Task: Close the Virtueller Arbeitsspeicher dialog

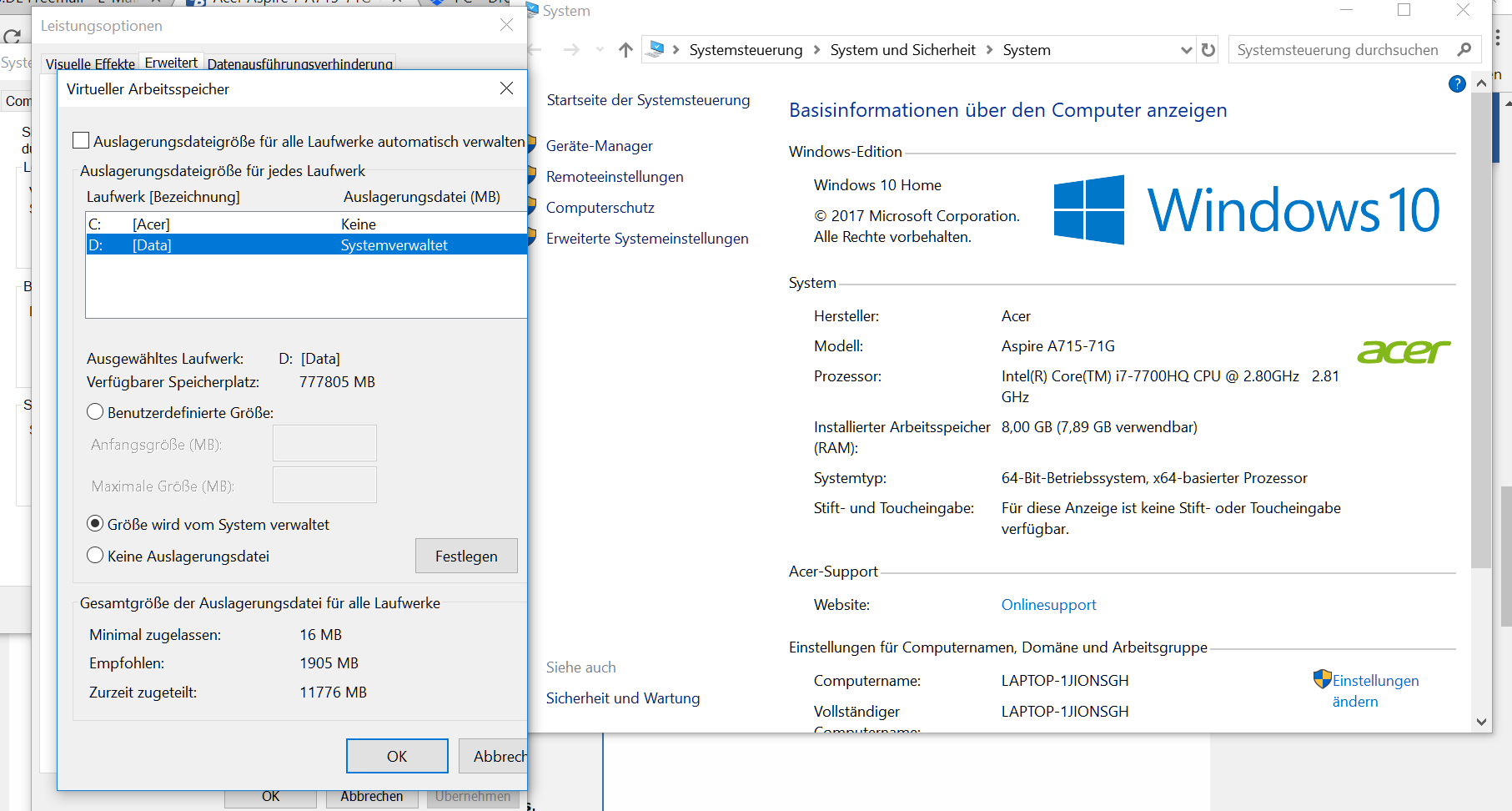Action: point(506,88)
